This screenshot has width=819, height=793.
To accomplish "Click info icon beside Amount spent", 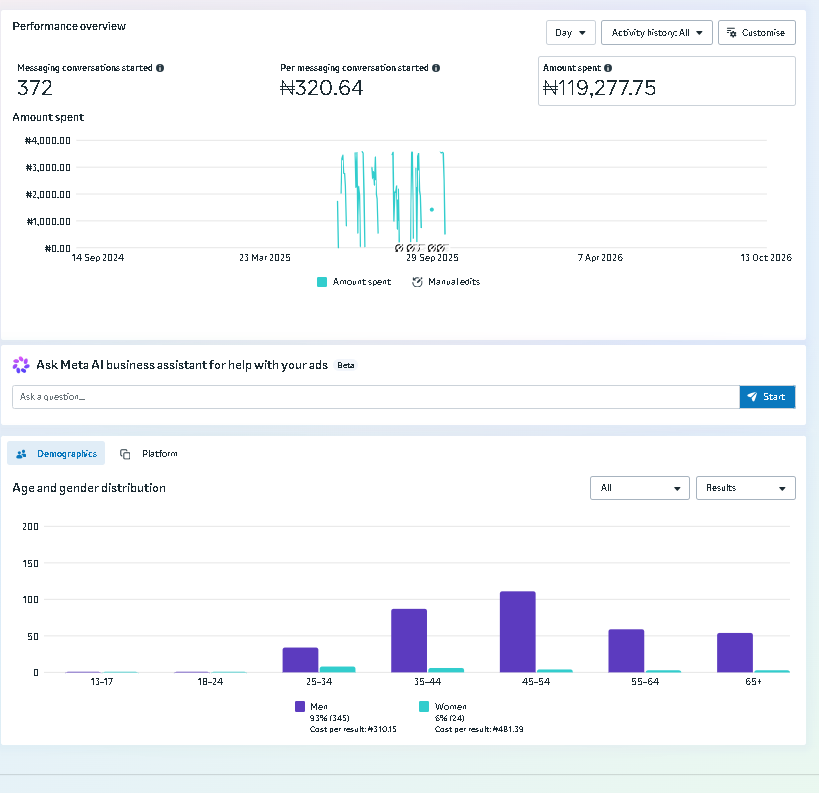I will click(608, 68).
